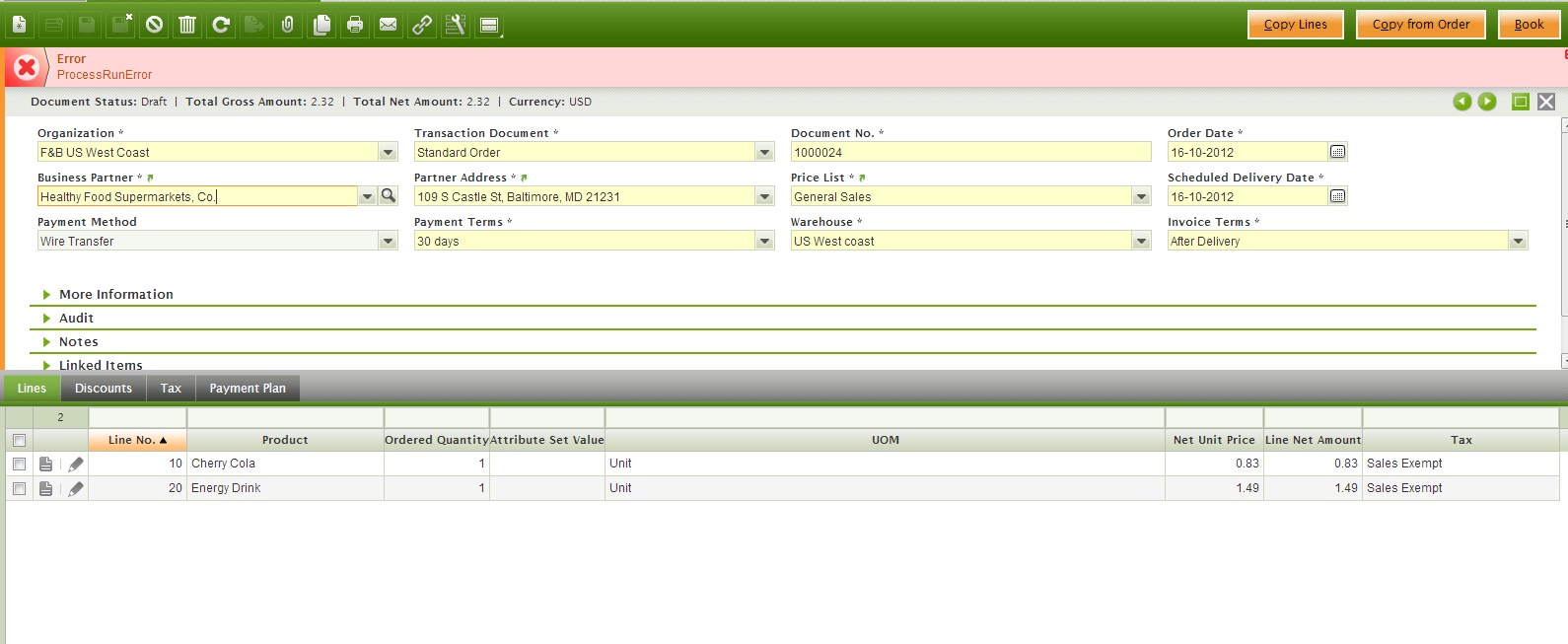Click the 1.49 line net amount cell

(1313, 488)
